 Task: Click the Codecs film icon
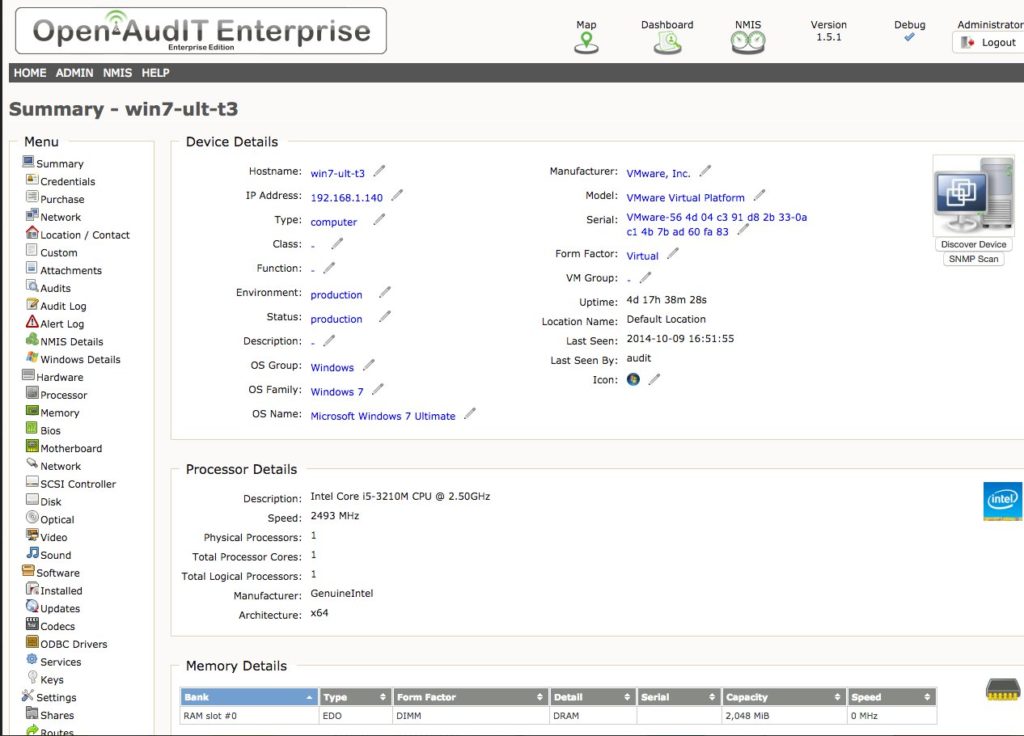click(x=32, y=624)
